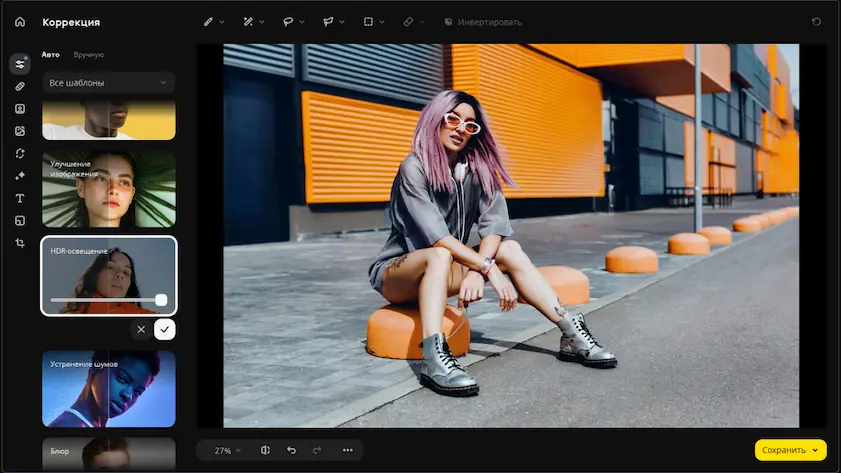
Task: Apply HDR effect with checkmark button
Action: tap(165, 329)
